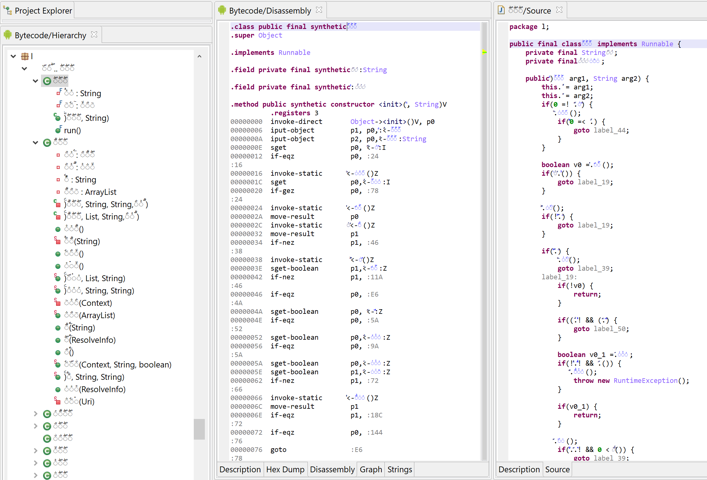The width and height of the screenshot is (707, 480).
Task: Select the '(Uri)' method in hierarchy
Action: 79,401
